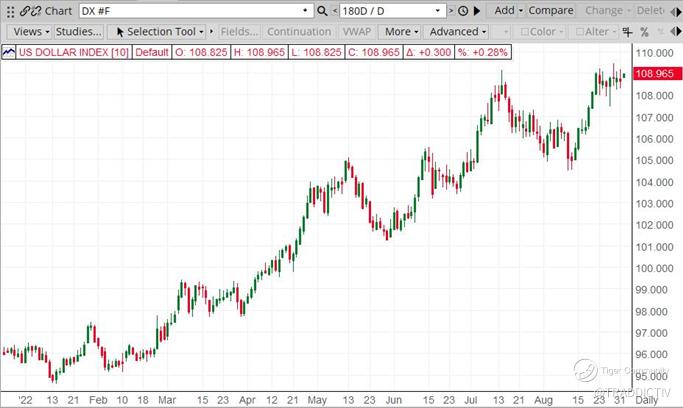Click the Jun label on the time axis
The width and height of the screenshot is (683, 408).
pos(393,400)
